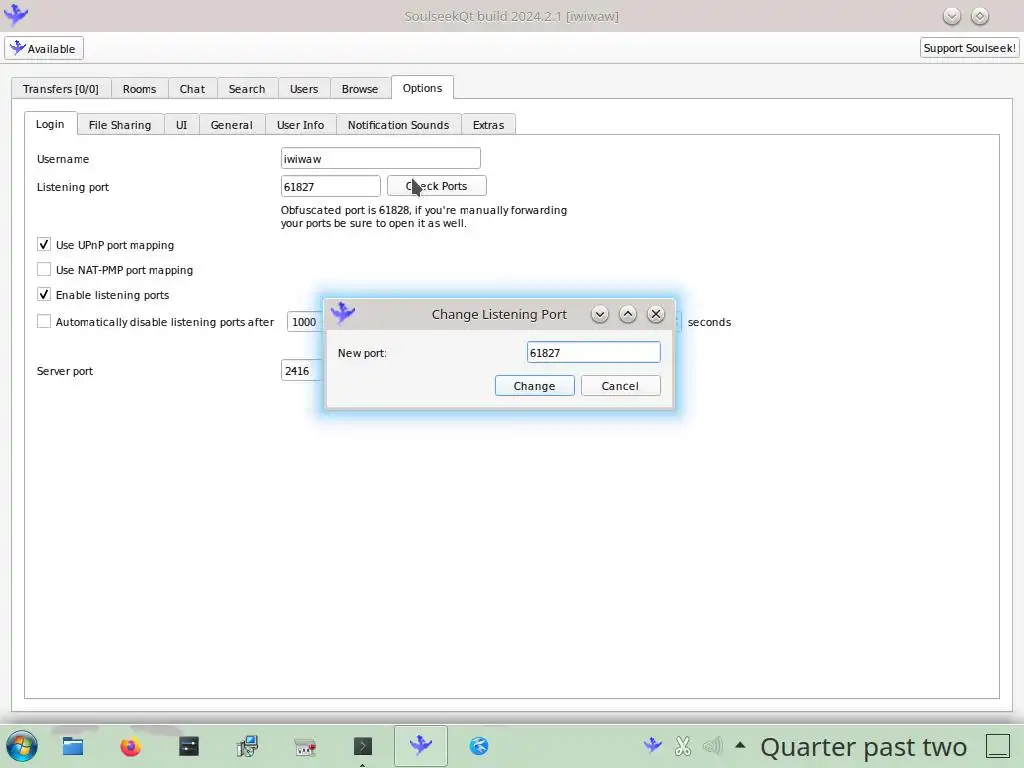Click the Check Ports button
Viewport: 1024px width, 768px height.
point(437,186)
